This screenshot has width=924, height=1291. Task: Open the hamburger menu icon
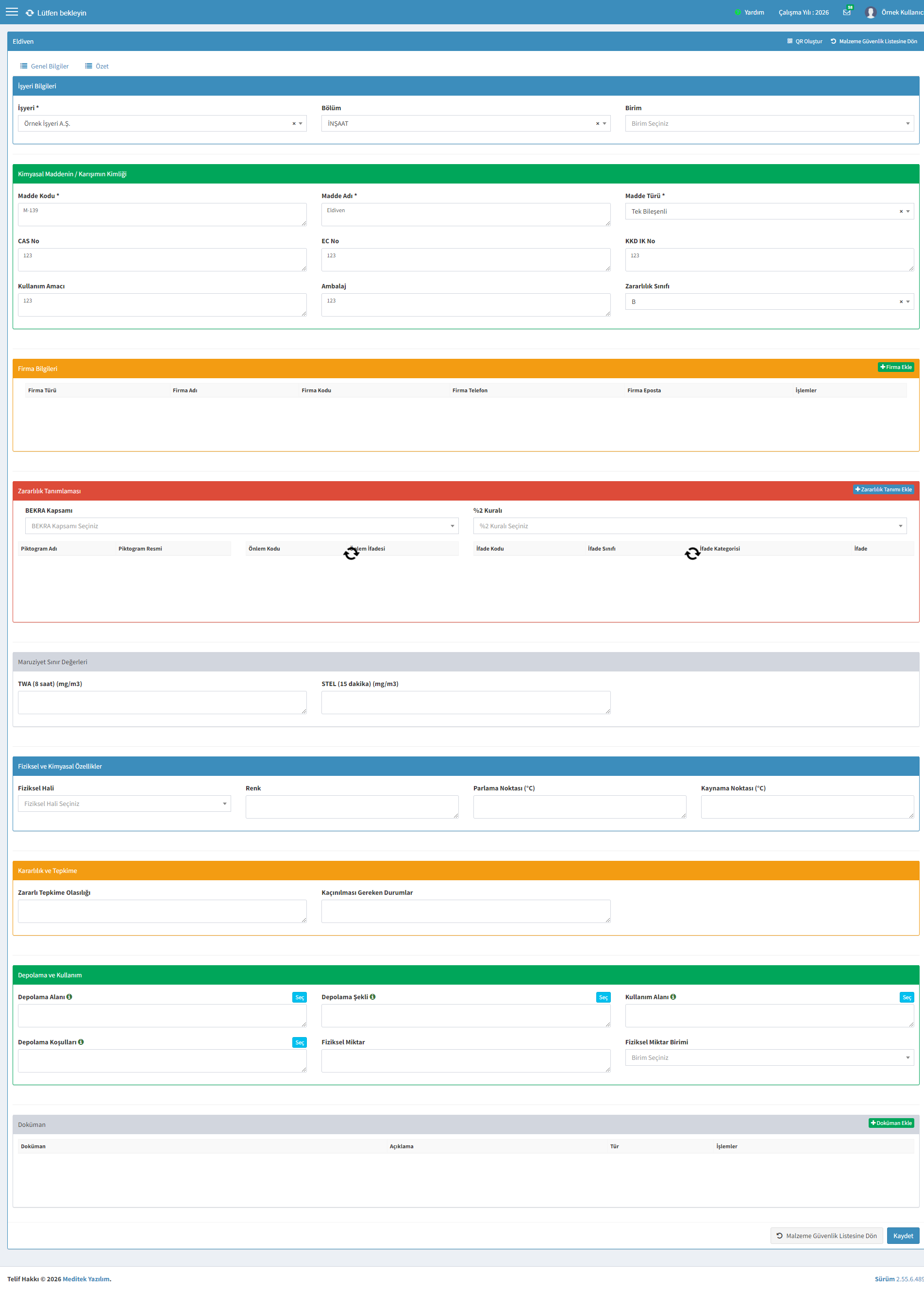click(12, 12)
